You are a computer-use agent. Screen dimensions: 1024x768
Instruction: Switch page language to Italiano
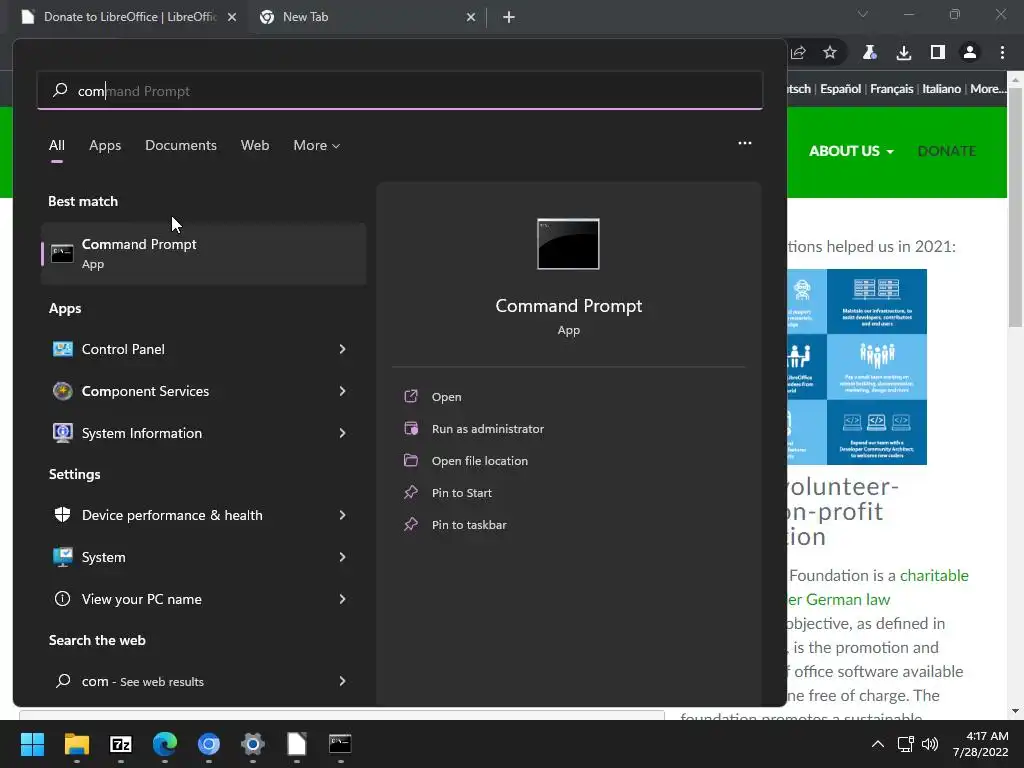point(941,89)
